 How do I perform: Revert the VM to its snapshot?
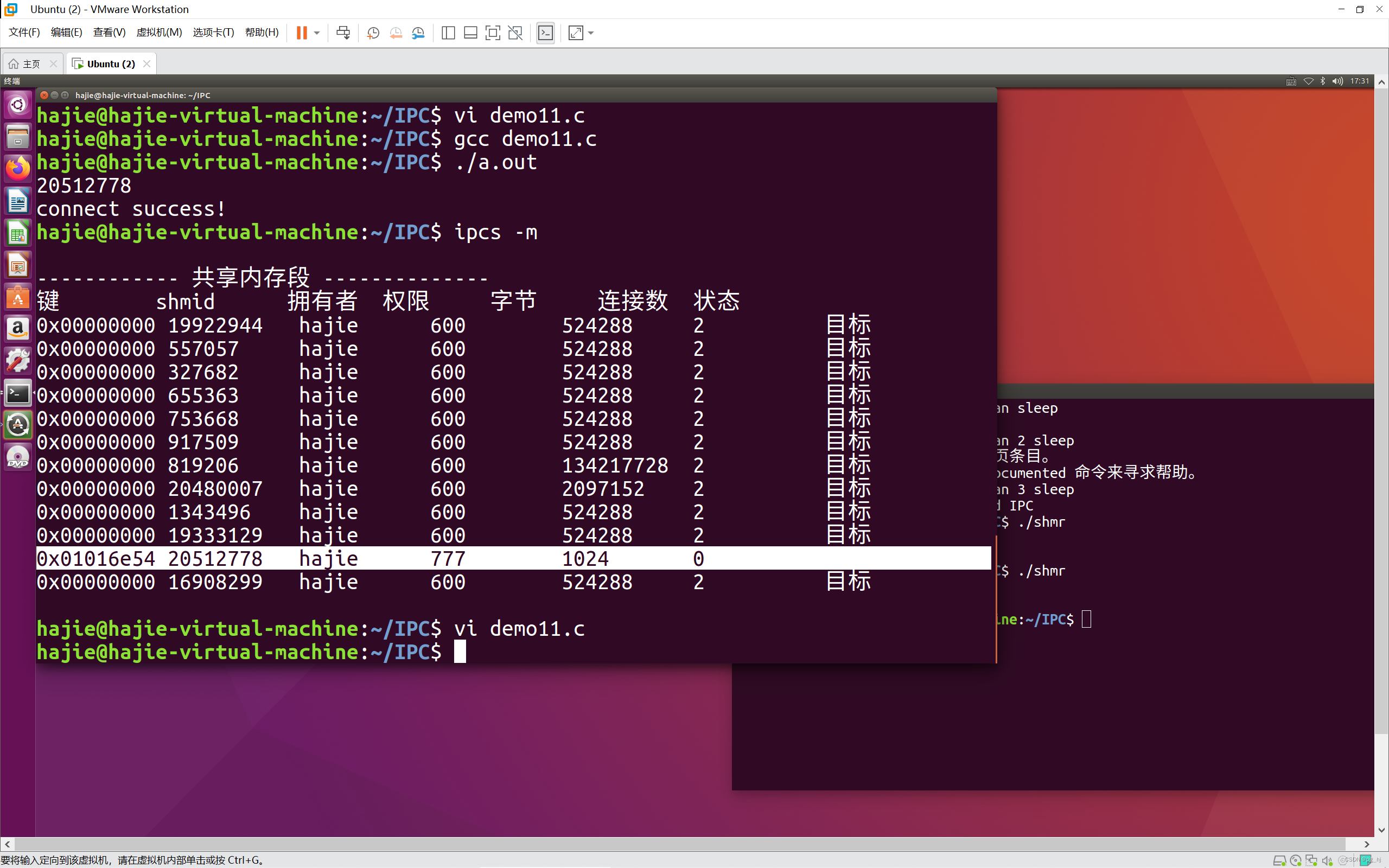(396, 33)
